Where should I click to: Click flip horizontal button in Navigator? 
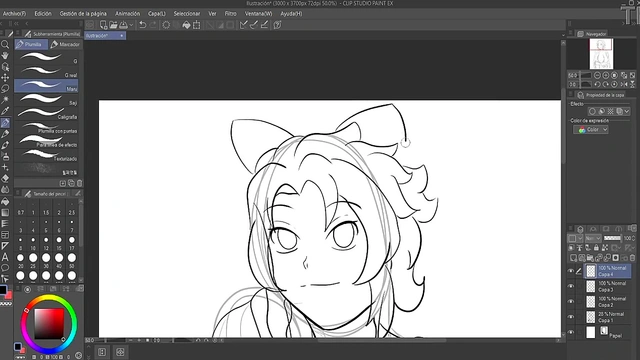624,84
